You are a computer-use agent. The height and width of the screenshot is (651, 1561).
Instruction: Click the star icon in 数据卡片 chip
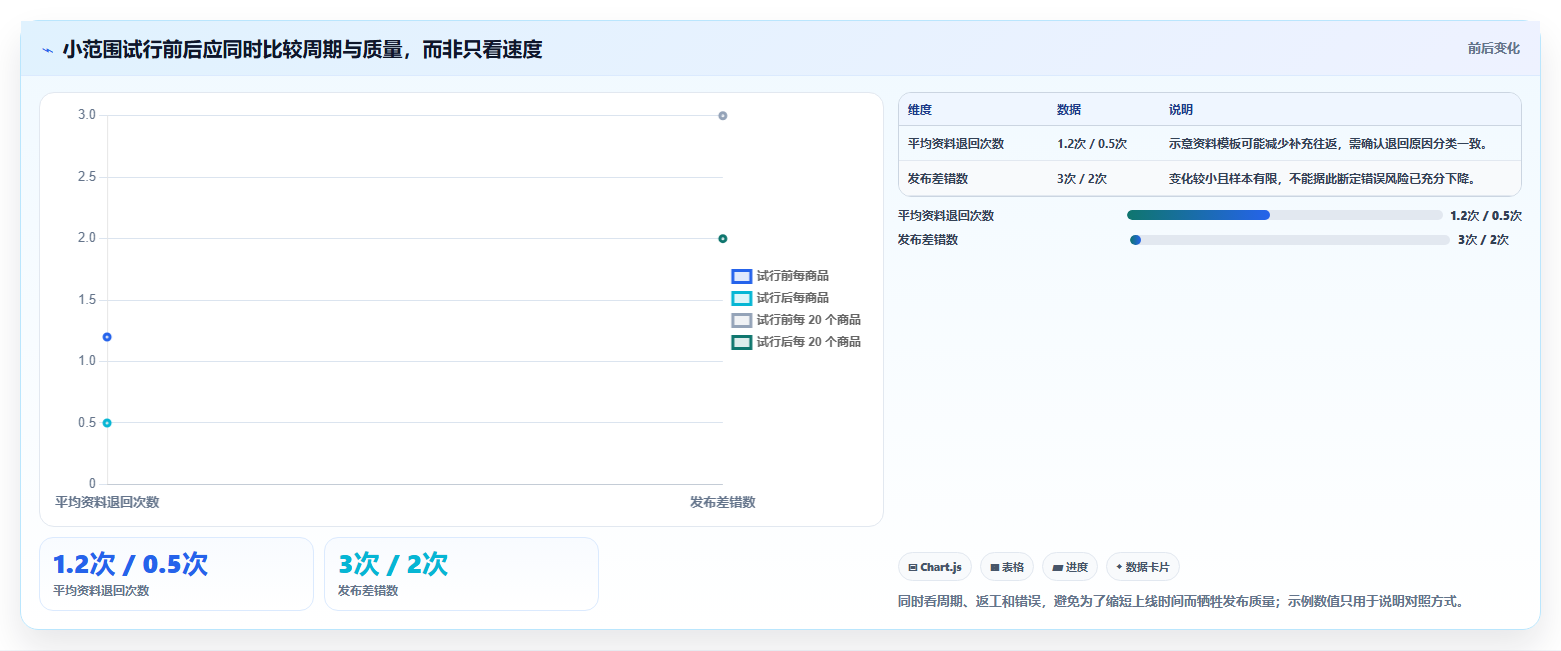[1119, 567]
